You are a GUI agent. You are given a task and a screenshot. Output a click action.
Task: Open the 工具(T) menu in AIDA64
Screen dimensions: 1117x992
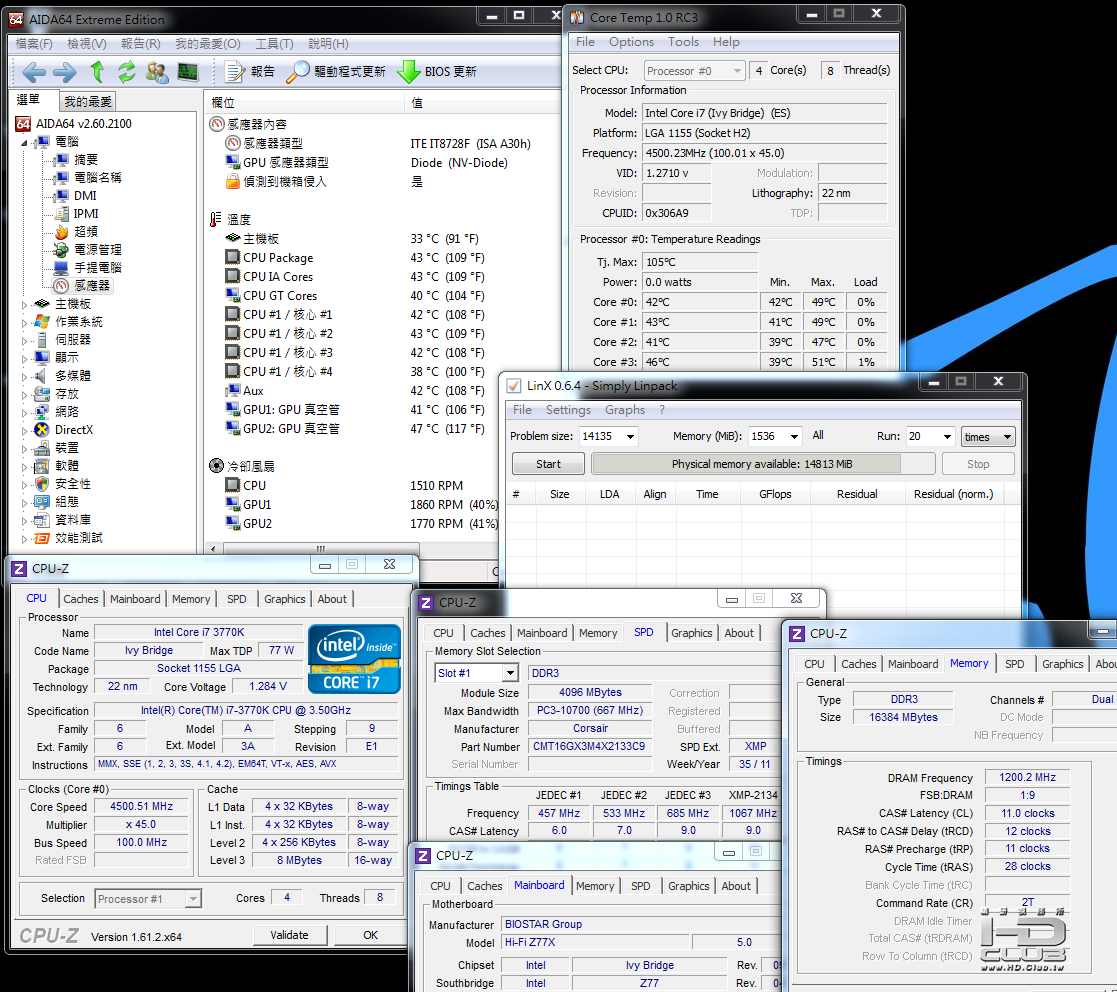coord(274,44)
